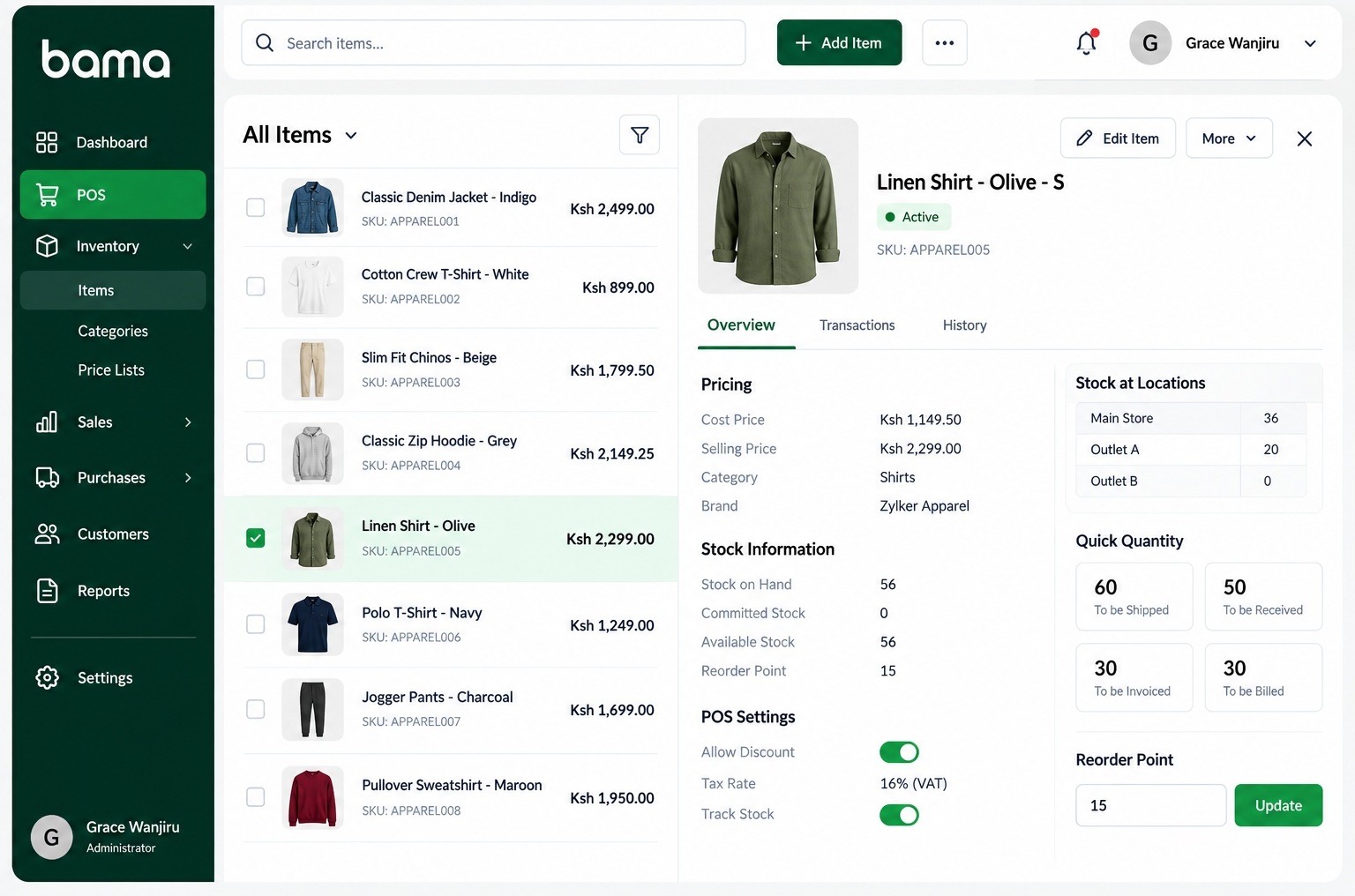Open Price Lists in the sidebar
This screenshot has height=896, width=1355.
tap(111, 370)
